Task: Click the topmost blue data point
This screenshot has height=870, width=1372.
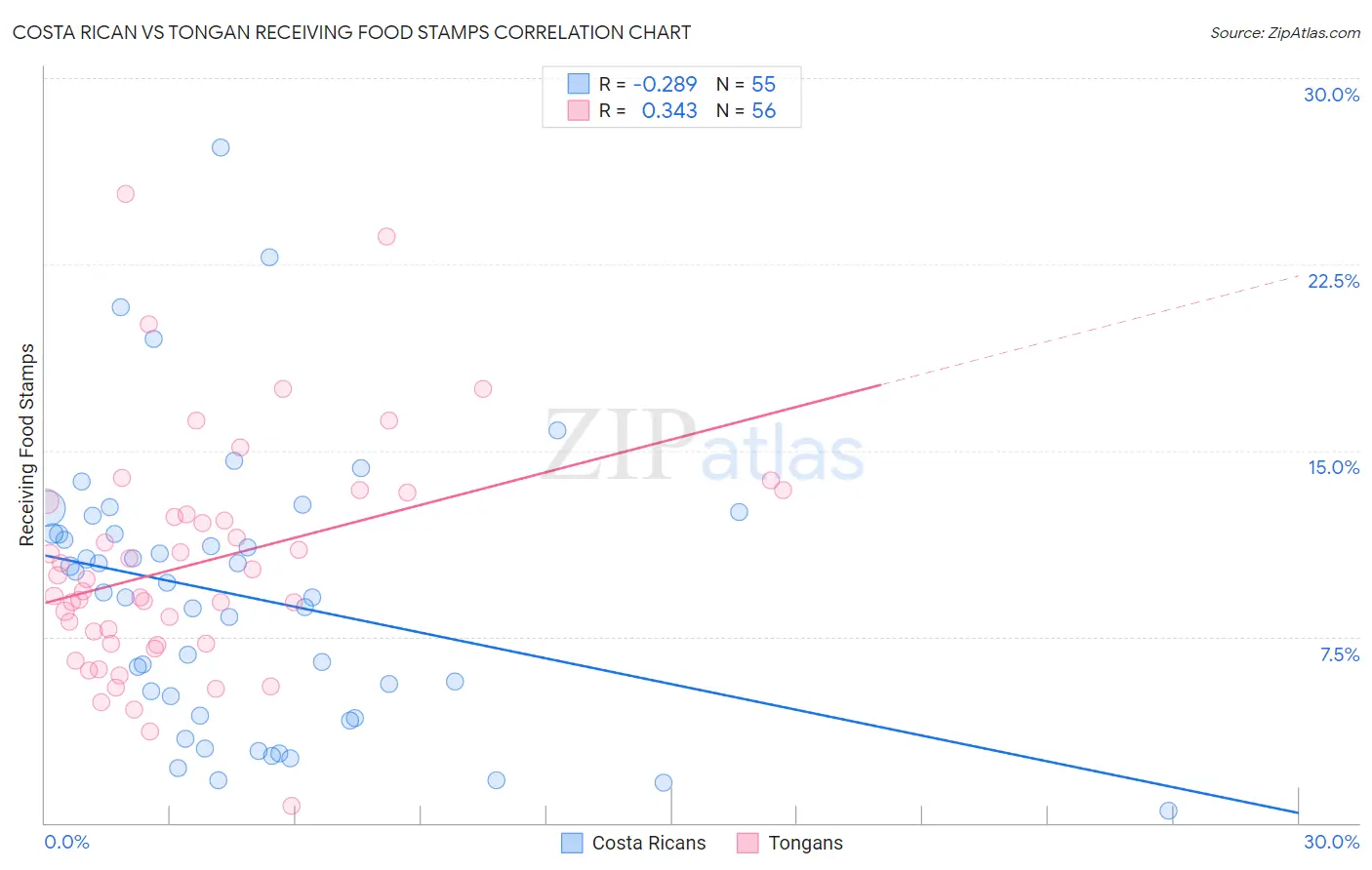Action: tap(221, 147)
